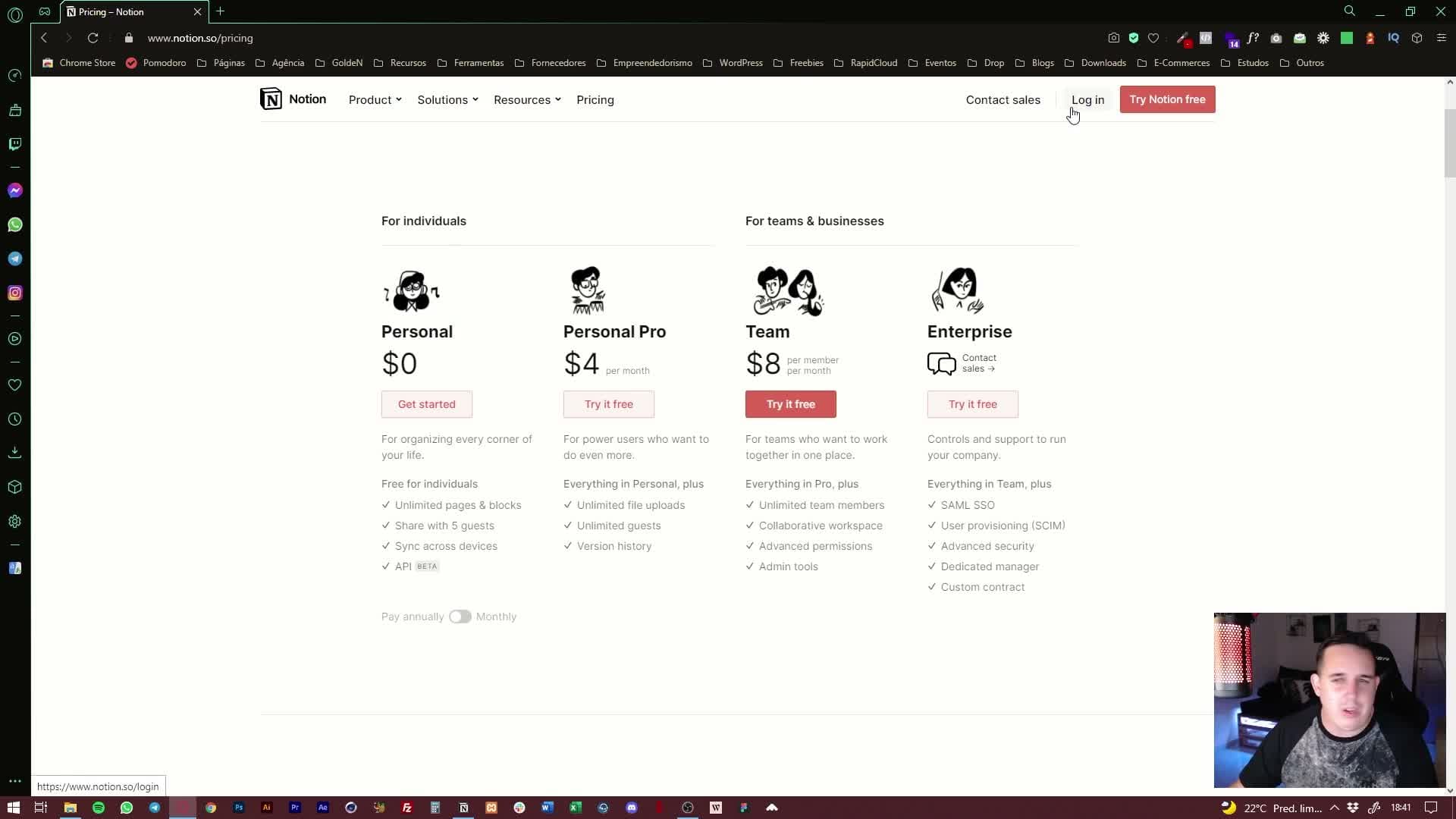Click Try it free under Team plan
1456x819 pixels.
click(791, 404)
